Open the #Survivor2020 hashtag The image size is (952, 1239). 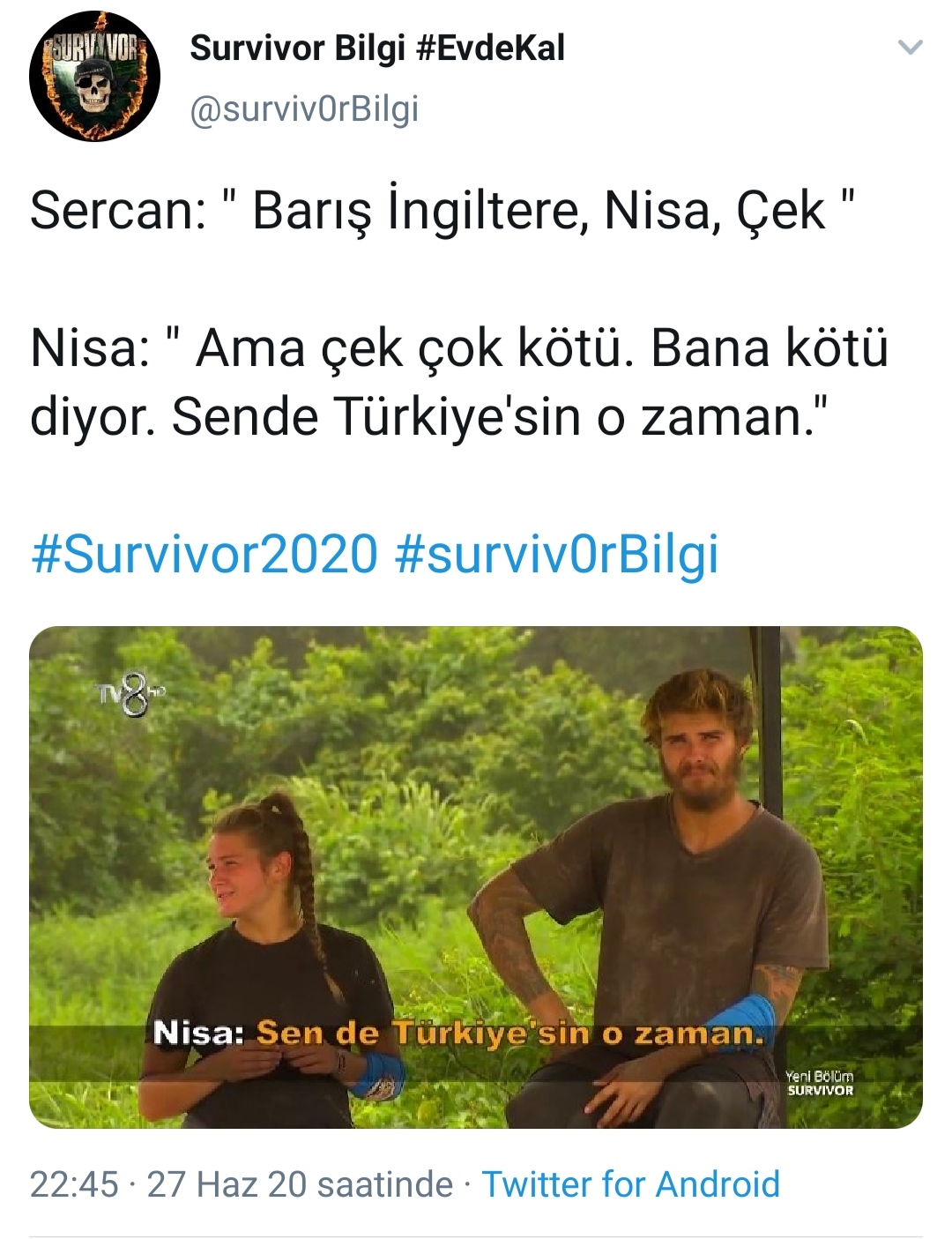click(205, 554)
